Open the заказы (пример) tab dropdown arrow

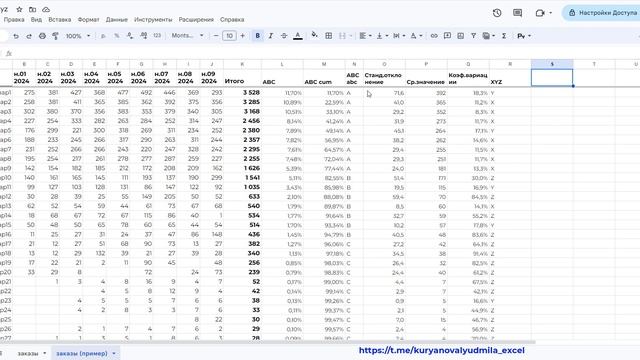[x=114, y=353]
